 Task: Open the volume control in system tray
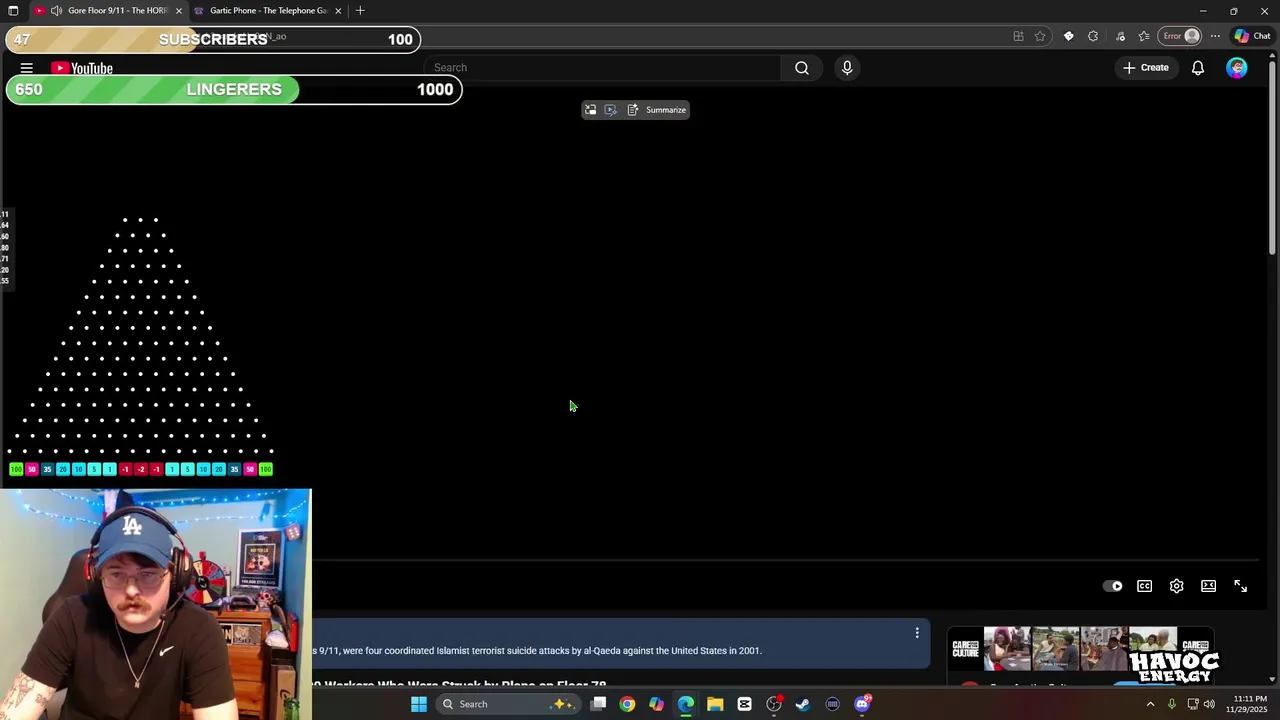[x=1209, y=704]
